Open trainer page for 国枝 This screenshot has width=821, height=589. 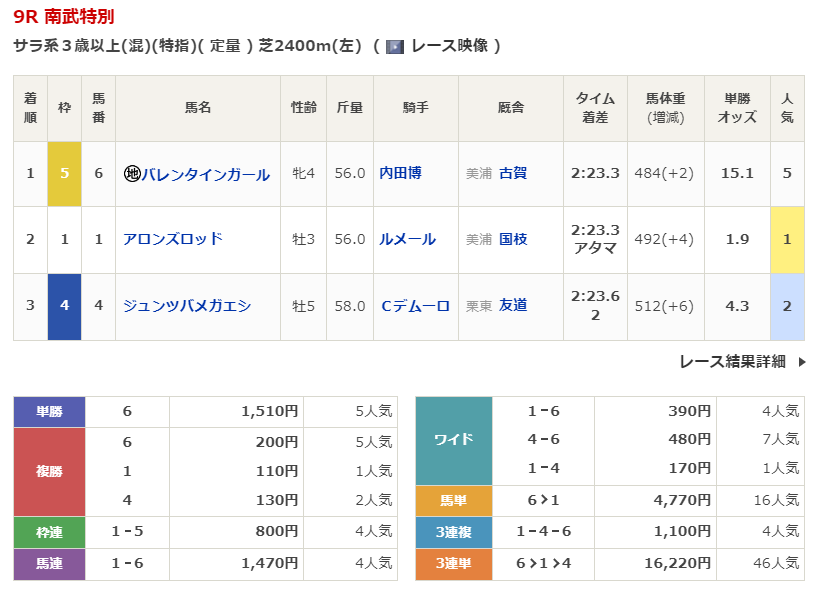pyautogui.click(x=513, y=239)
